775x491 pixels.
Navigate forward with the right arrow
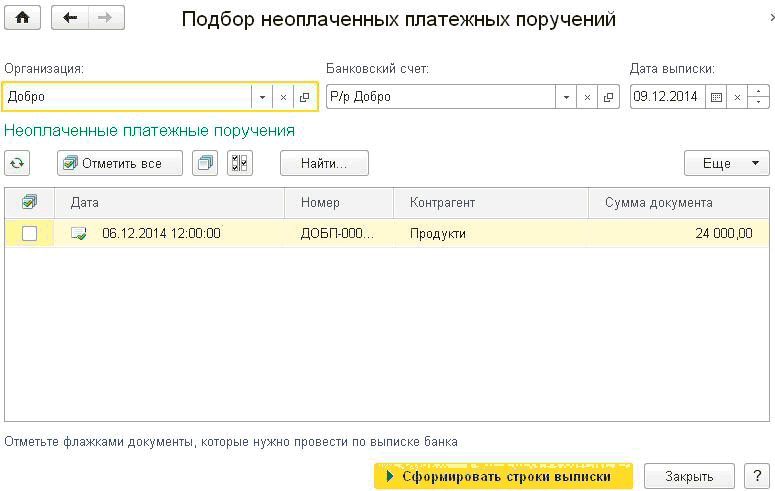coord(106,18)
